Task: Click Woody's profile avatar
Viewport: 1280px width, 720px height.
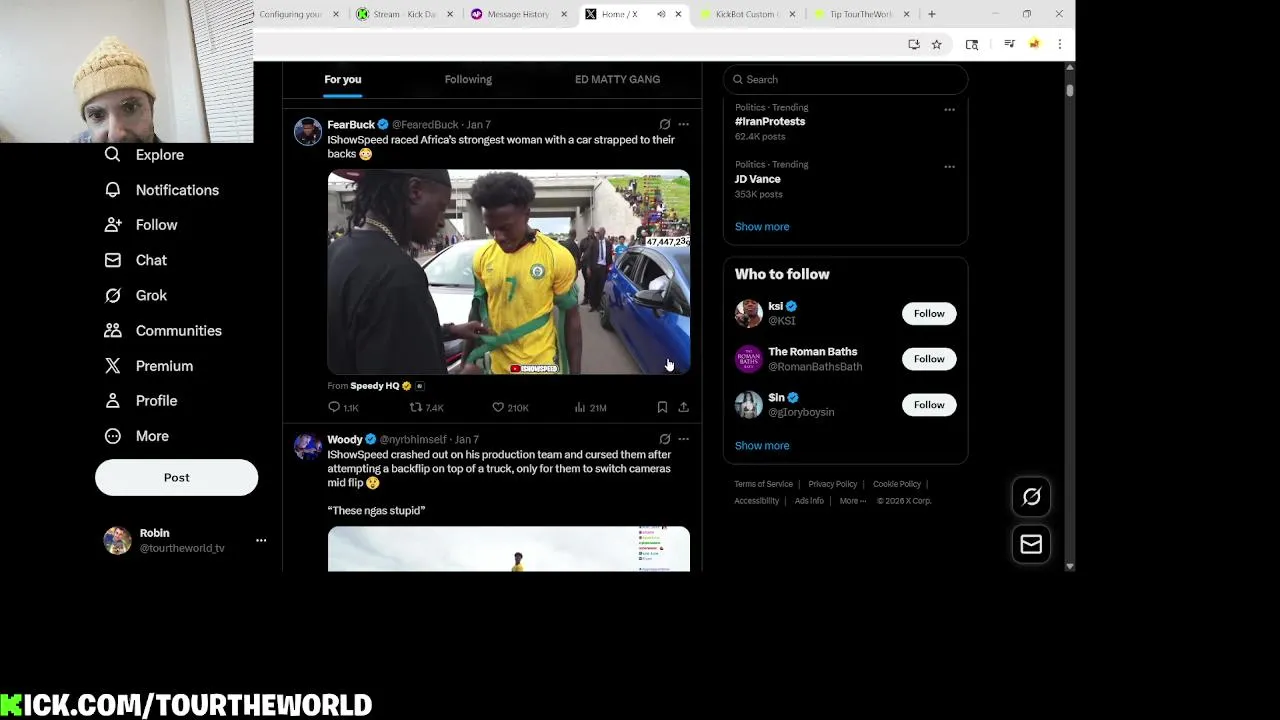Action: point(308,446)
